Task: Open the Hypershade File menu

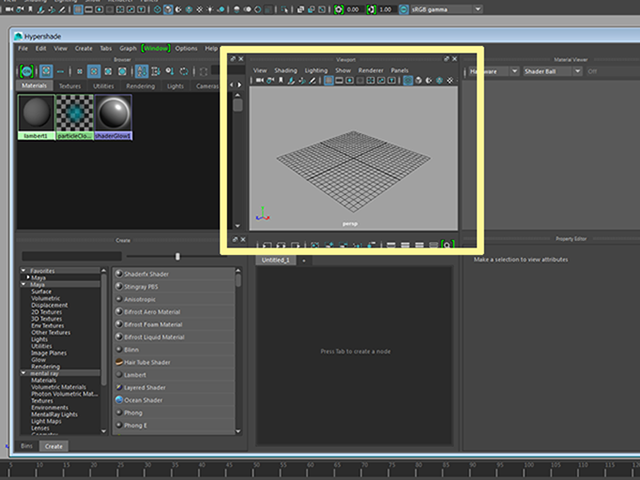Action: click(x=23, y=49)
